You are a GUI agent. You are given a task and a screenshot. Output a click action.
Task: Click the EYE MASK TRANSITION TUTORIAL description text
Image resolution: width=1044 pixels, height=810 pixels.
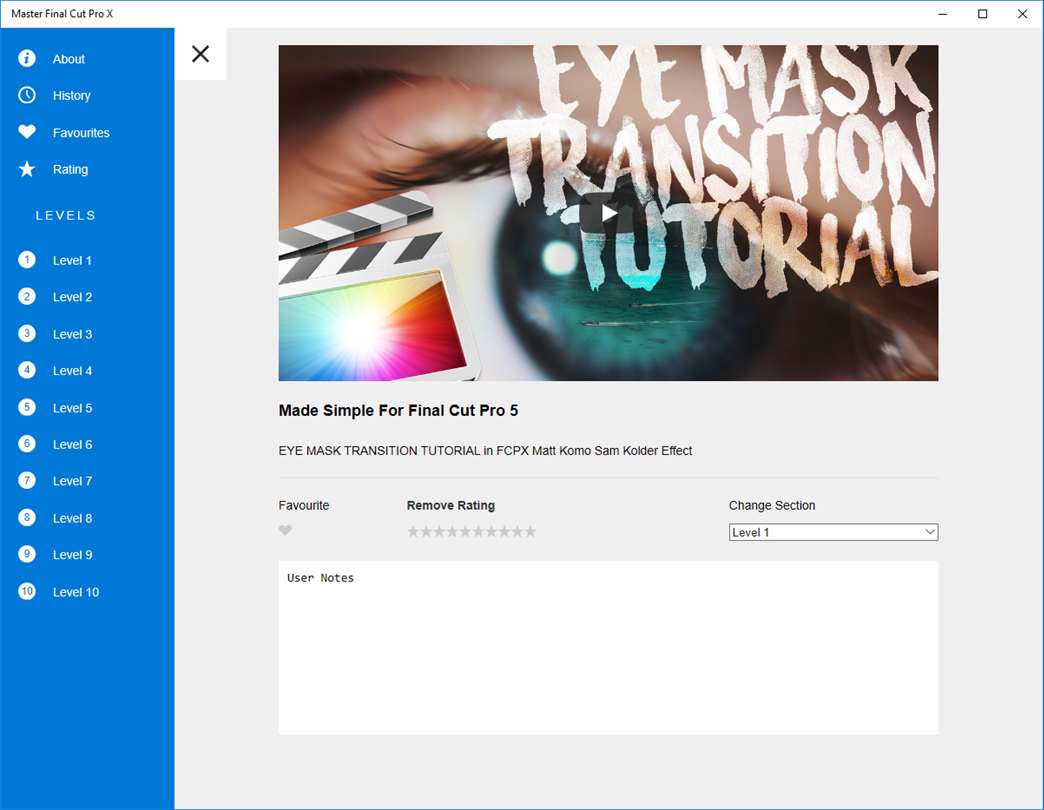tap(485, 451)
